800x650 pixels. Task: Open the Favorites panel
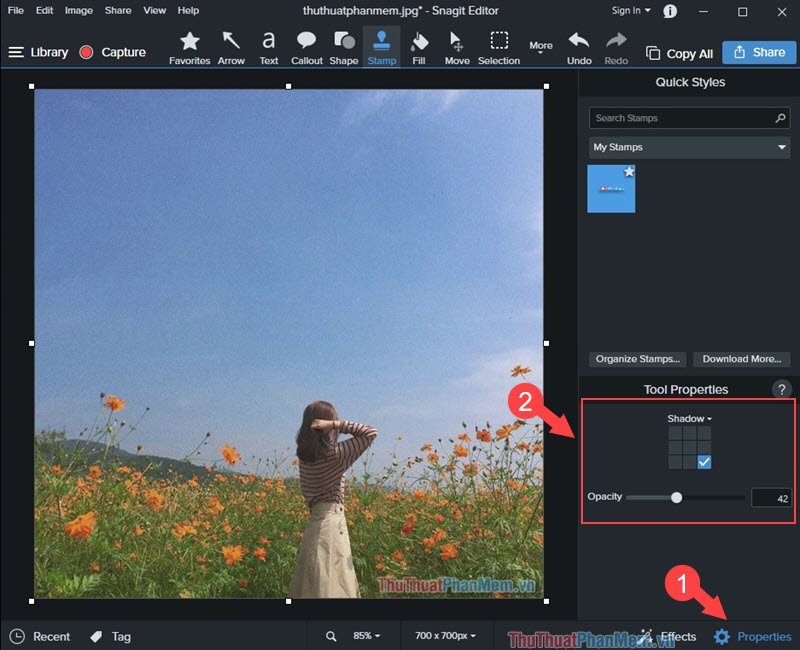189,46
